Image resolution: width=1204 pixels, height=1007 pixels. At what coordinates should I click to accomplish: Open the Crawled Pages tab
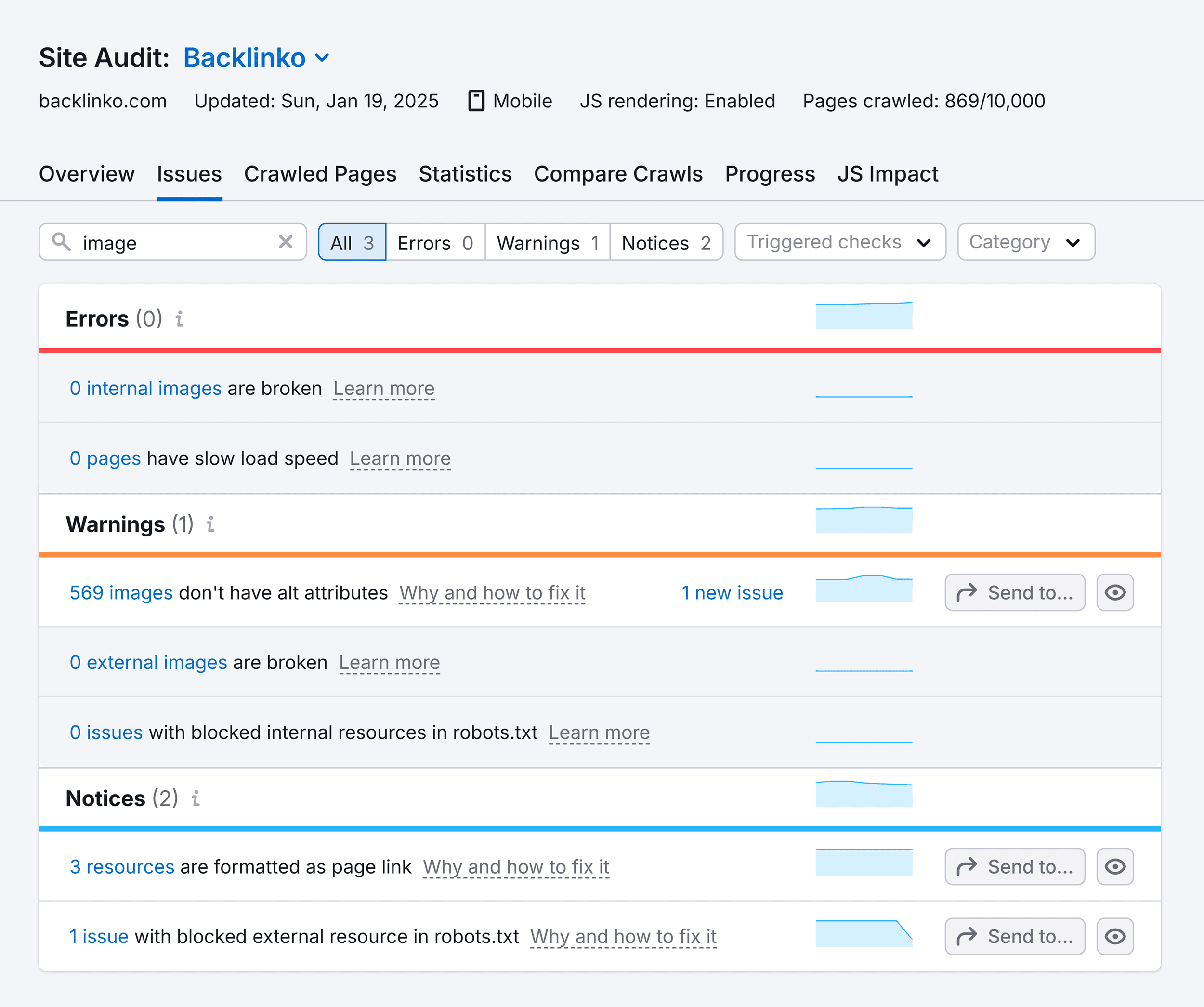pyautogui.click(x=320, y=174)
